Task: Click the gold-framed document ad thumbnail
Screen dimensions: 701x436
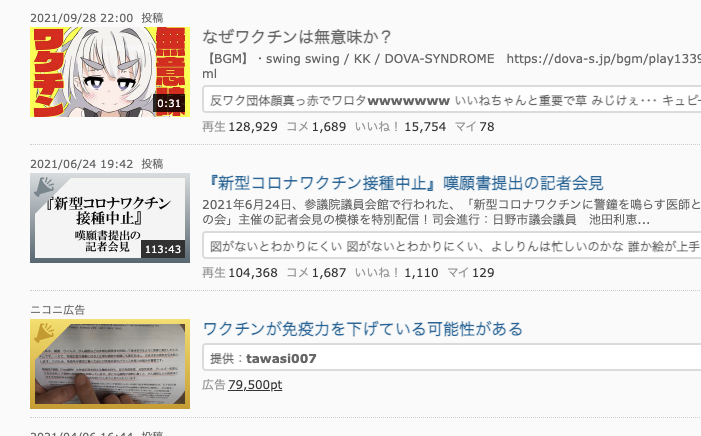Action: [x=110, y=364]
